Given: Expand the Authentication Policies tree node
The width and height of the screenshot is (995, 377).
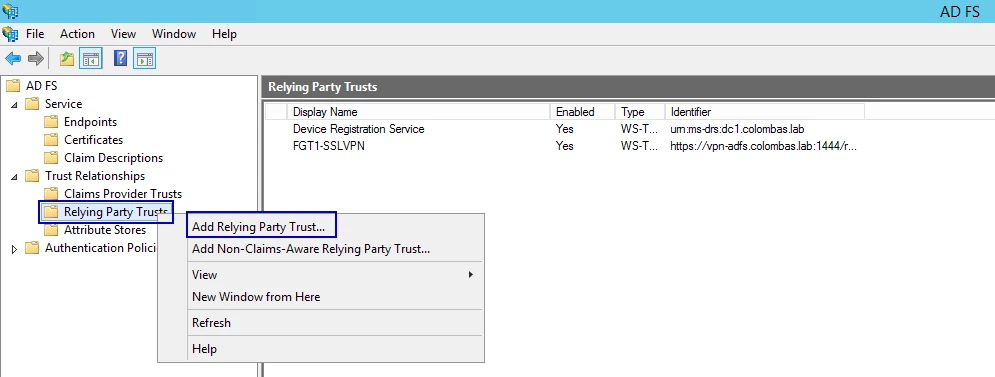Looking at the screenshot, I should point(15,249).
